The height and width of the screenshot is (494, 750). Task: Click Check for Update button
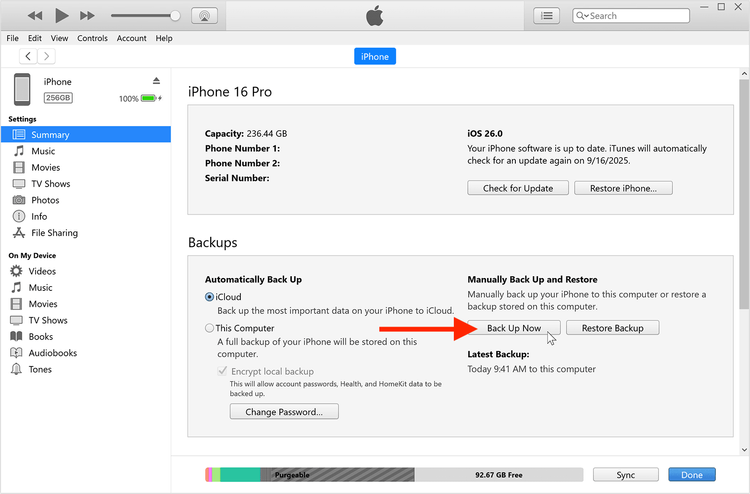518,188
